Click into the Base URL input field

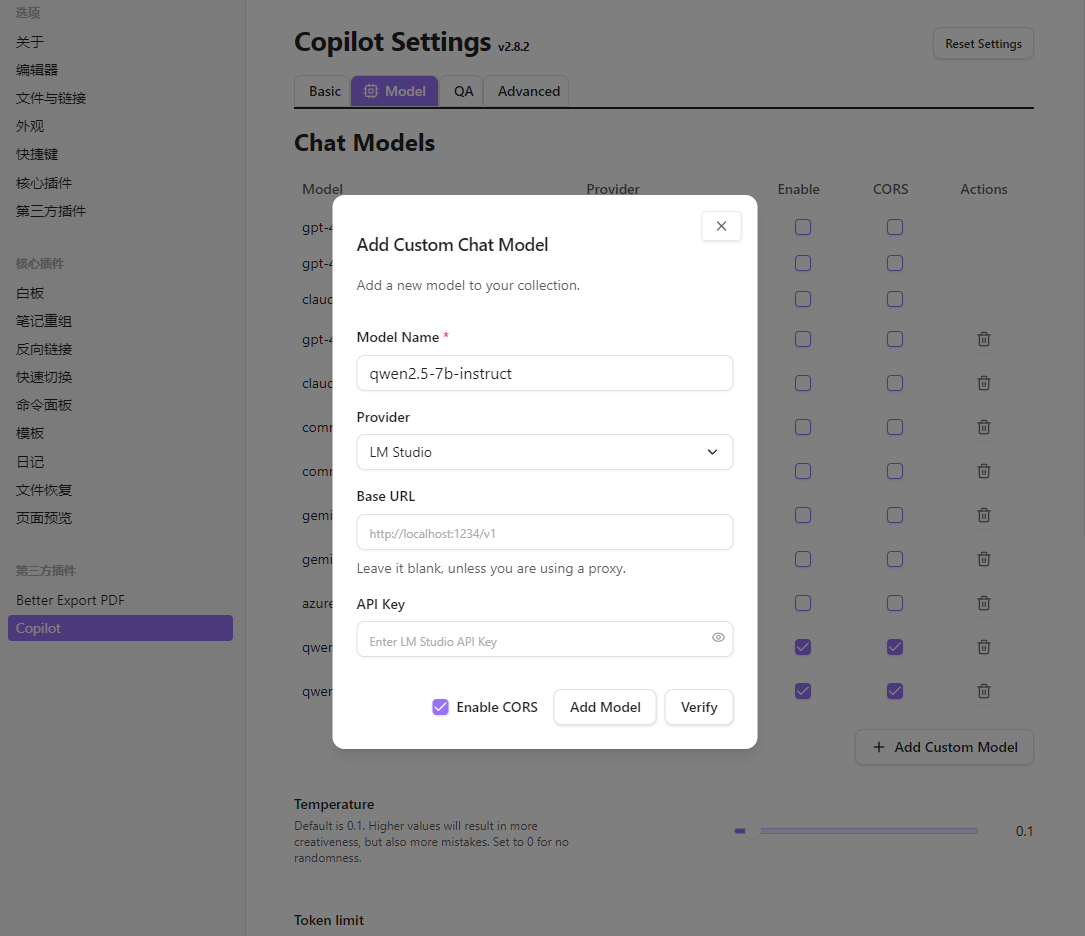click(x=544, y=533)
